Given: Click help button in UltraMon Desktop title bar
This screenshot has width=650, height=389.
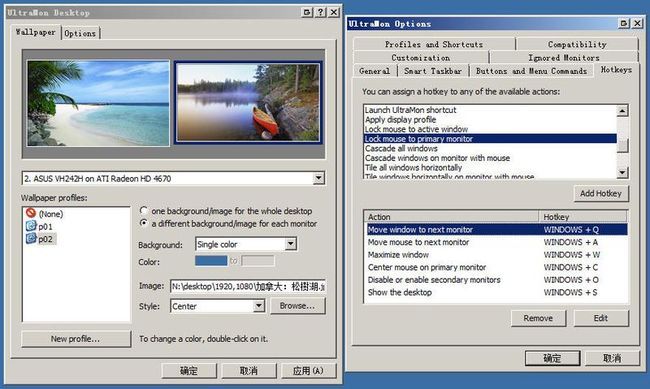Looking at the screenshot, I should [x=320, y=12].
